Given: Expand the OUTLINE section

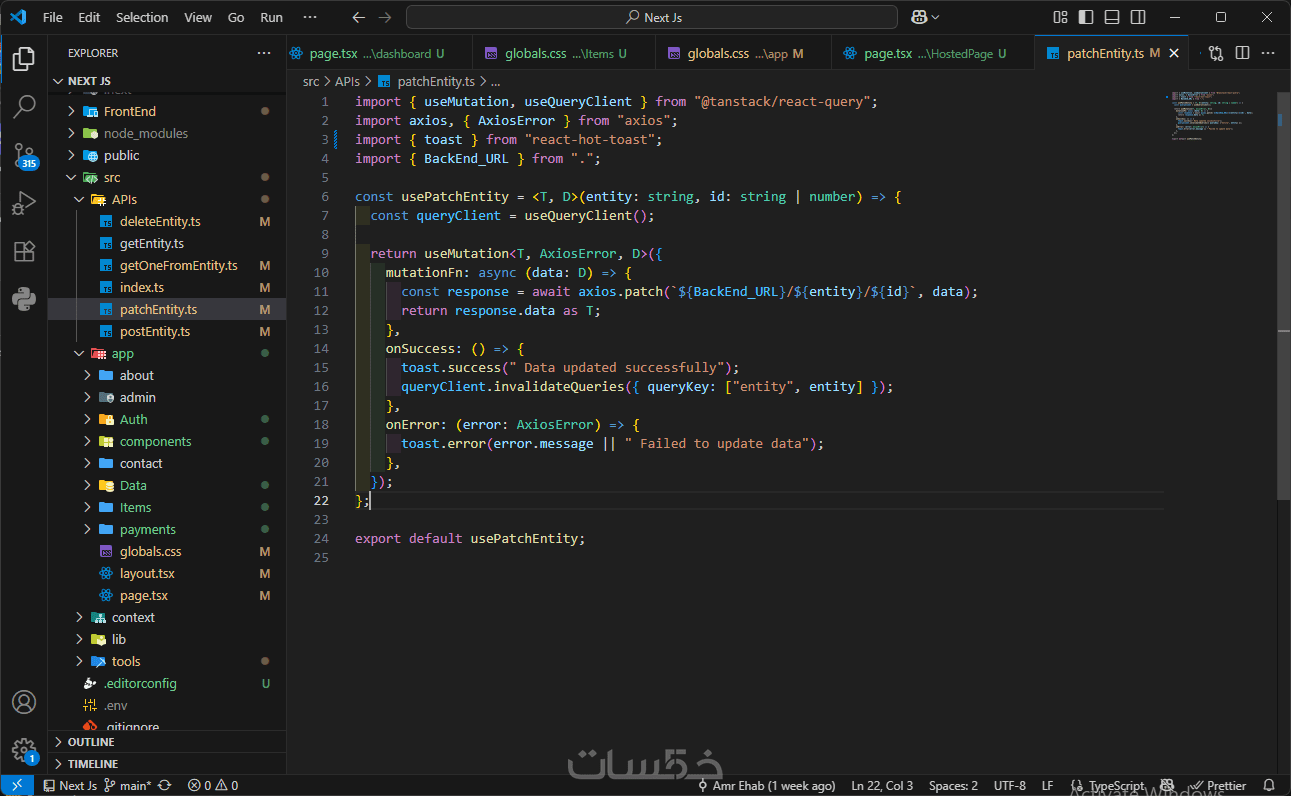Looking at the screenshot, I should [x=167, y=742].
